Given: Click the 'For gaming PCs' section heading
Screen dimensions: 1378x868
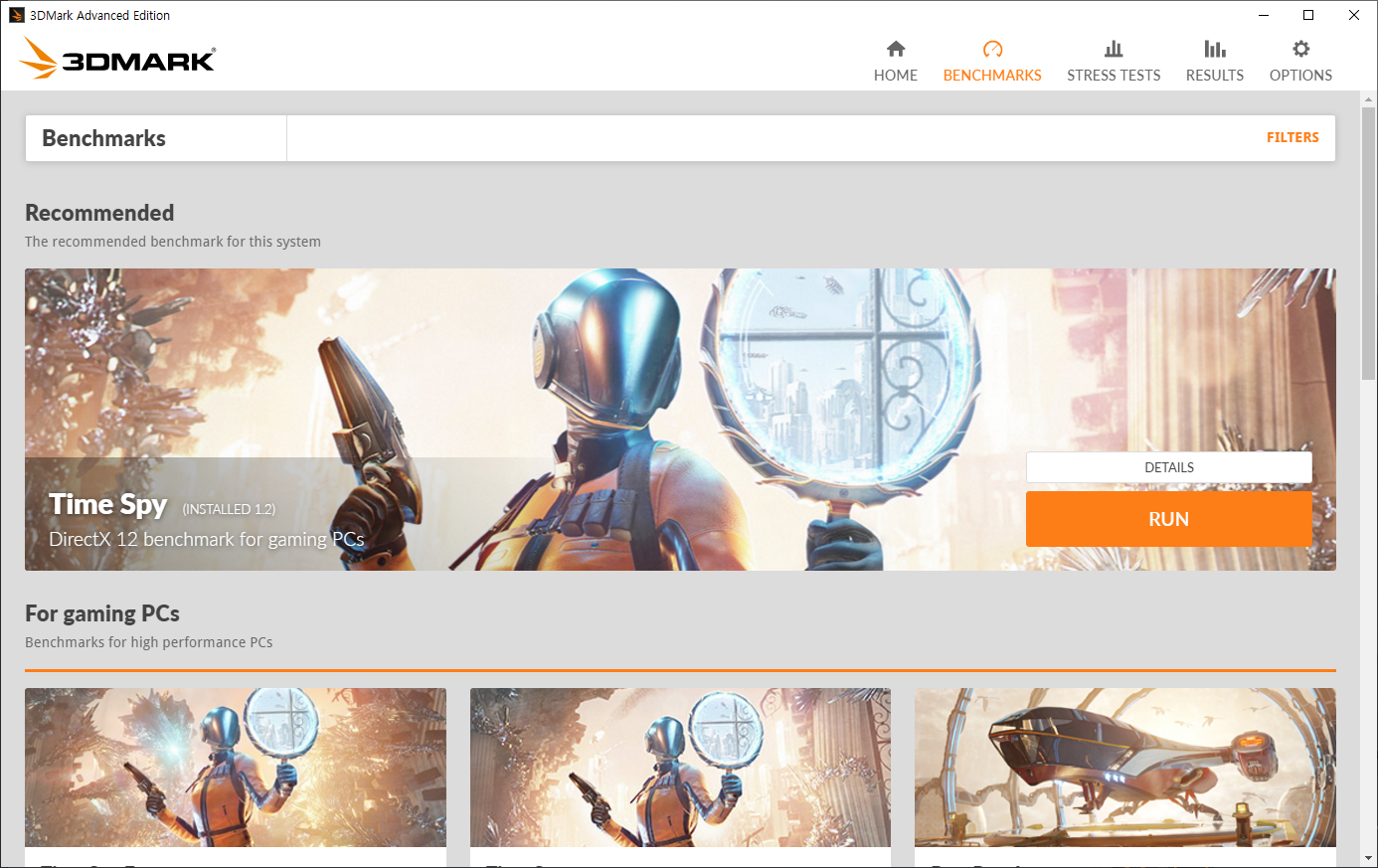Looking at the screenshot, I should [102, 613].
